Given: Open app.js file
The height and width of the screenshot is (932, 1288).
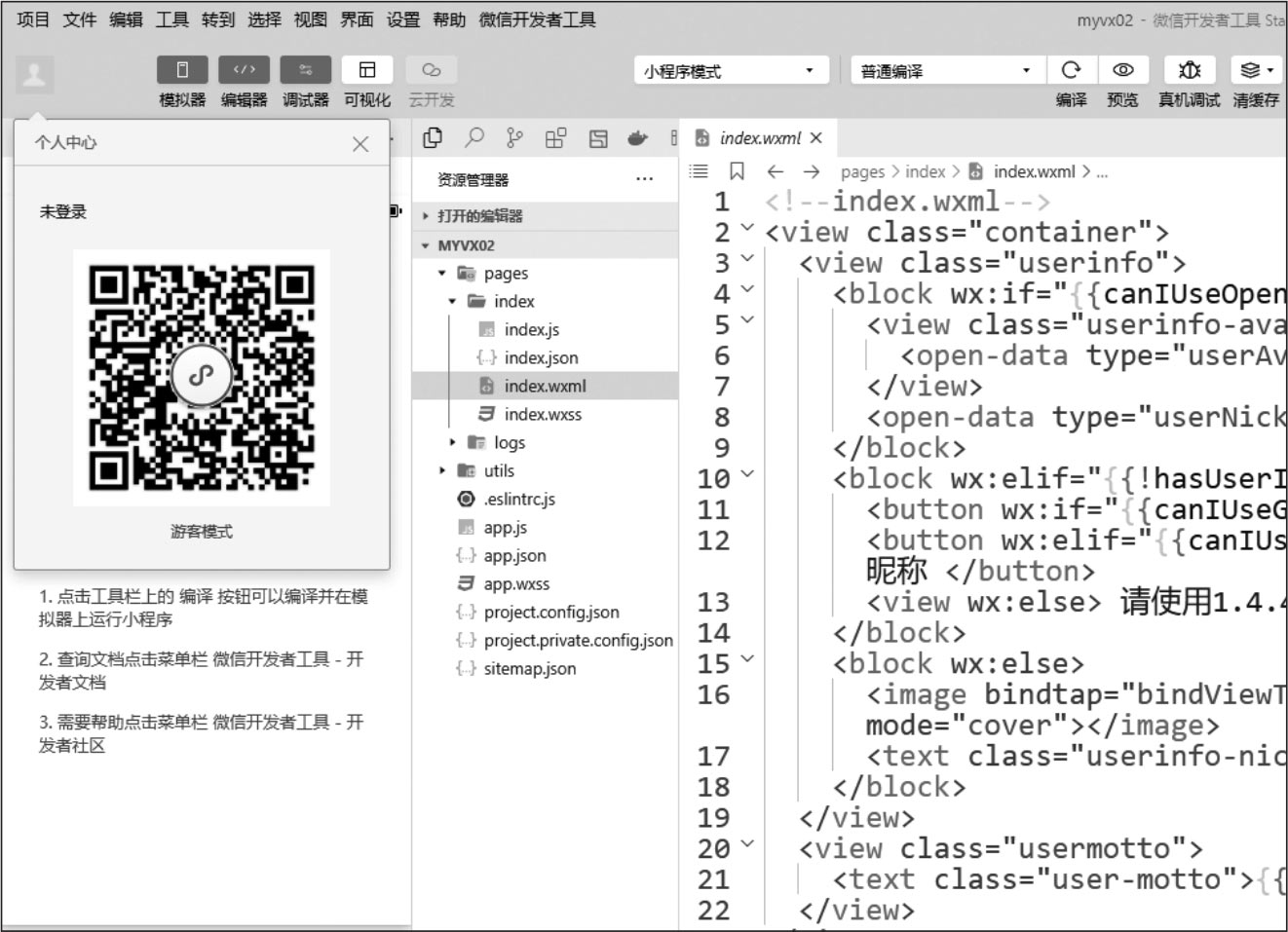Looking at the screenshot, I should (505, 528).
